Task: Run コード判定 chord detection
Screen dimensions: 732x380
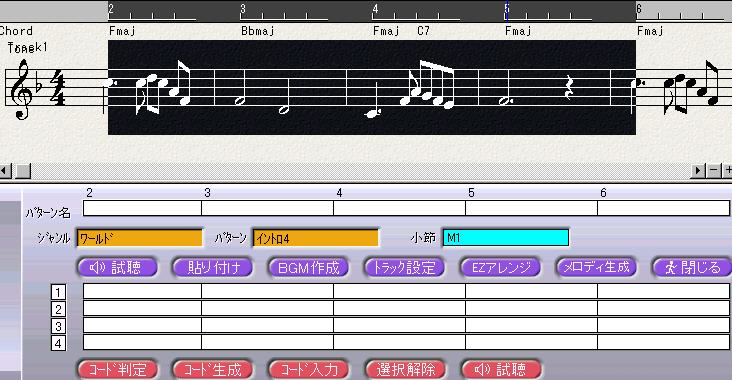Action: 117,369
